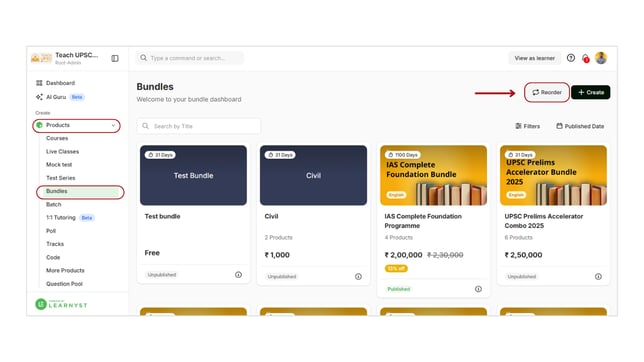The height and width of the screenshot is (362, 644).
Task: Click the top command search magnifier icon
Action: click(143, 58)
